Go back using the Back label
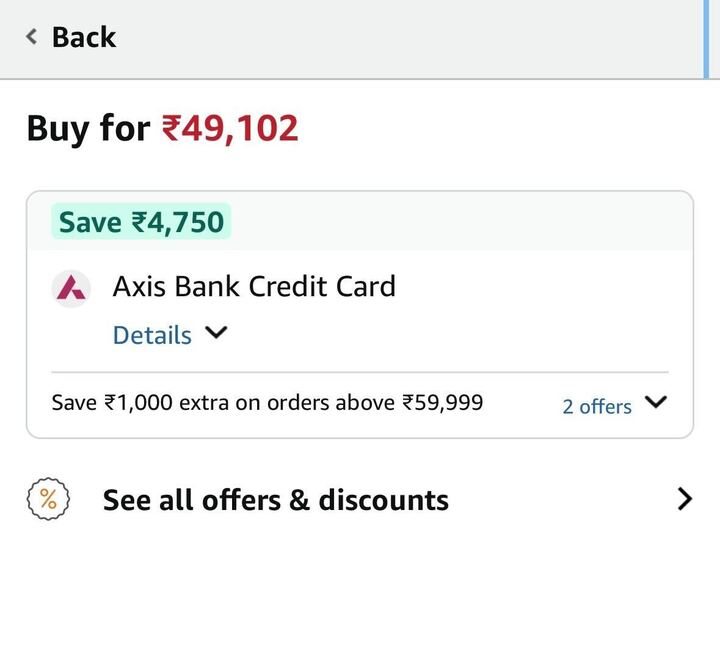The height and width of the screenshot is (656, 720). [84, 37]
